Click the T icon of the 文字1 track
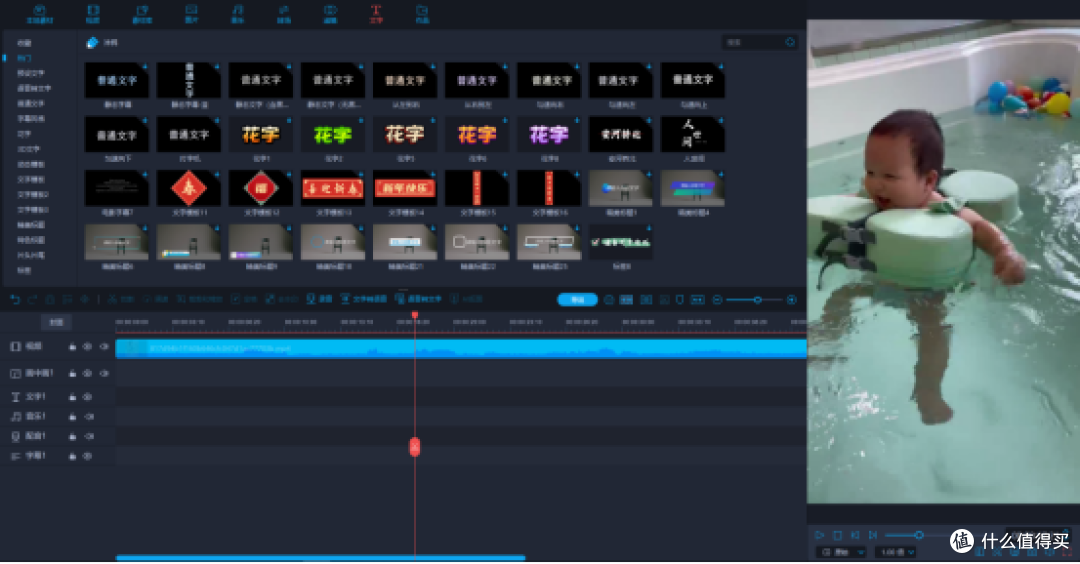 point(15,397)
